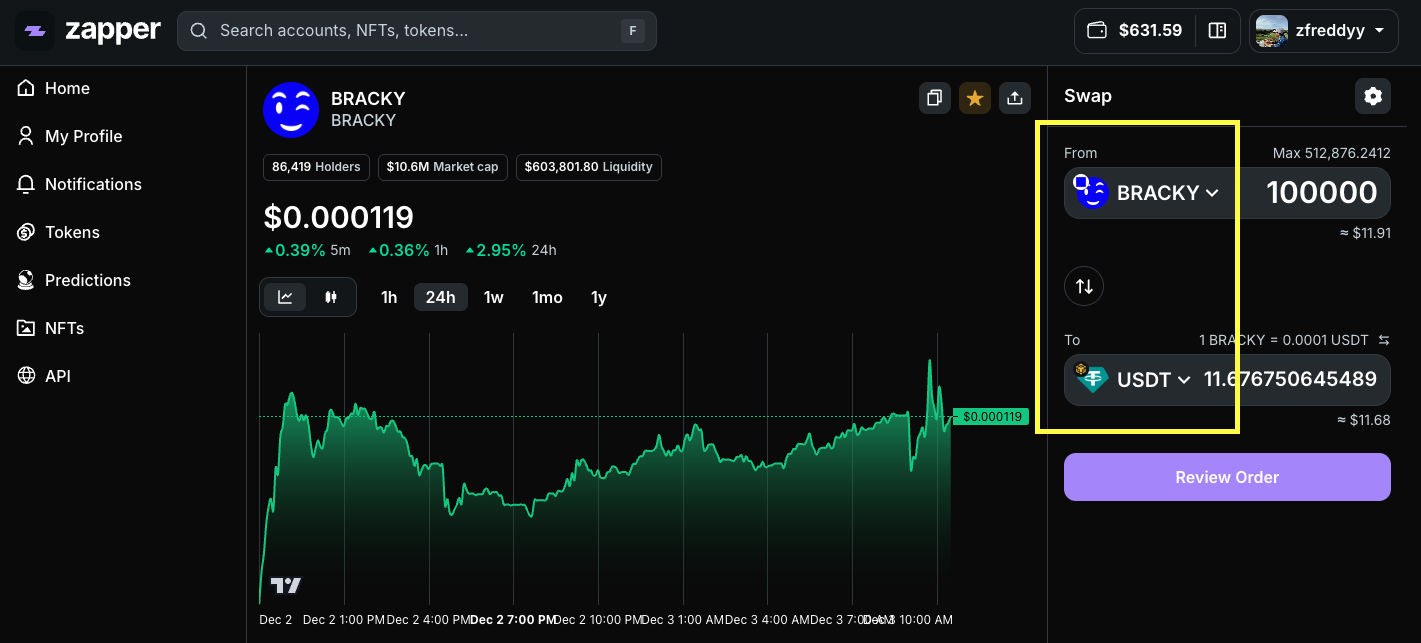Switch to the candlestick chart view

point(331,297)
